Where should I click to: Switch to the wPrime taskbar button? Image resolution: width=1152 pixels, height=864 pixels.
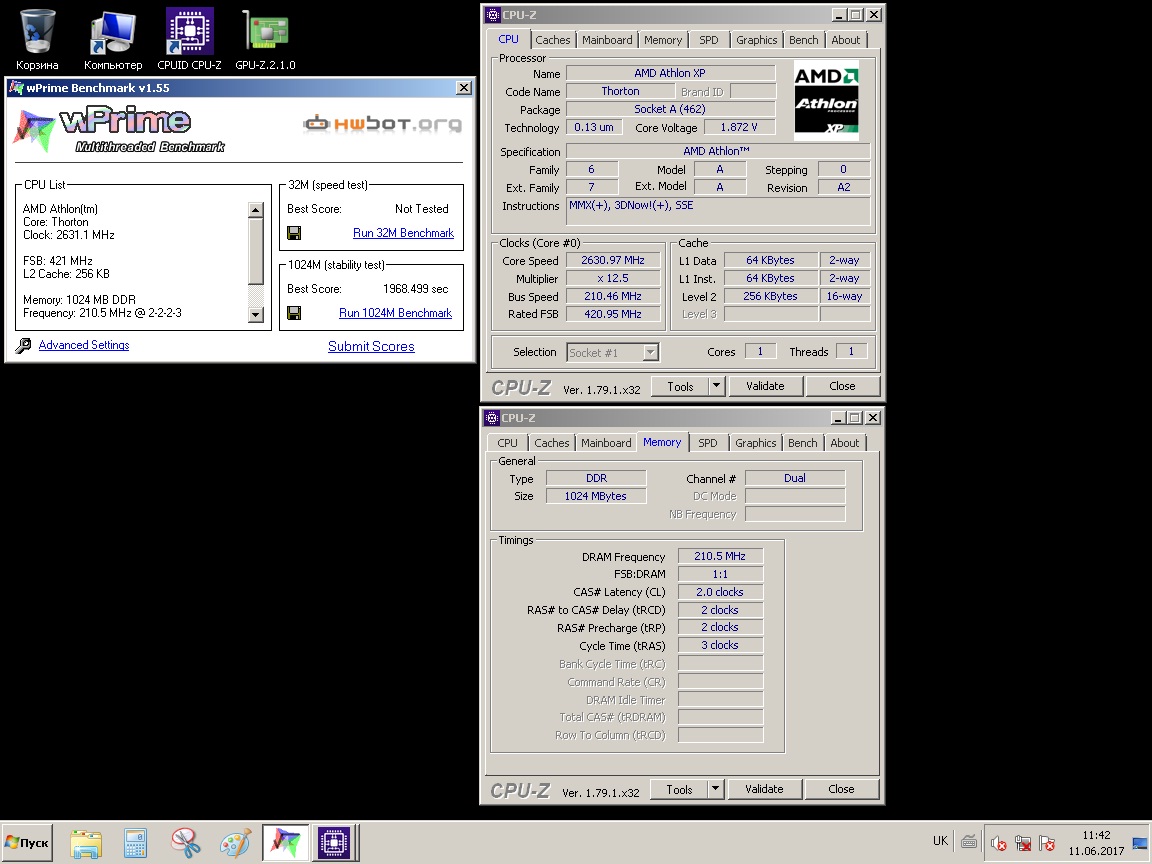pos(286,842)
